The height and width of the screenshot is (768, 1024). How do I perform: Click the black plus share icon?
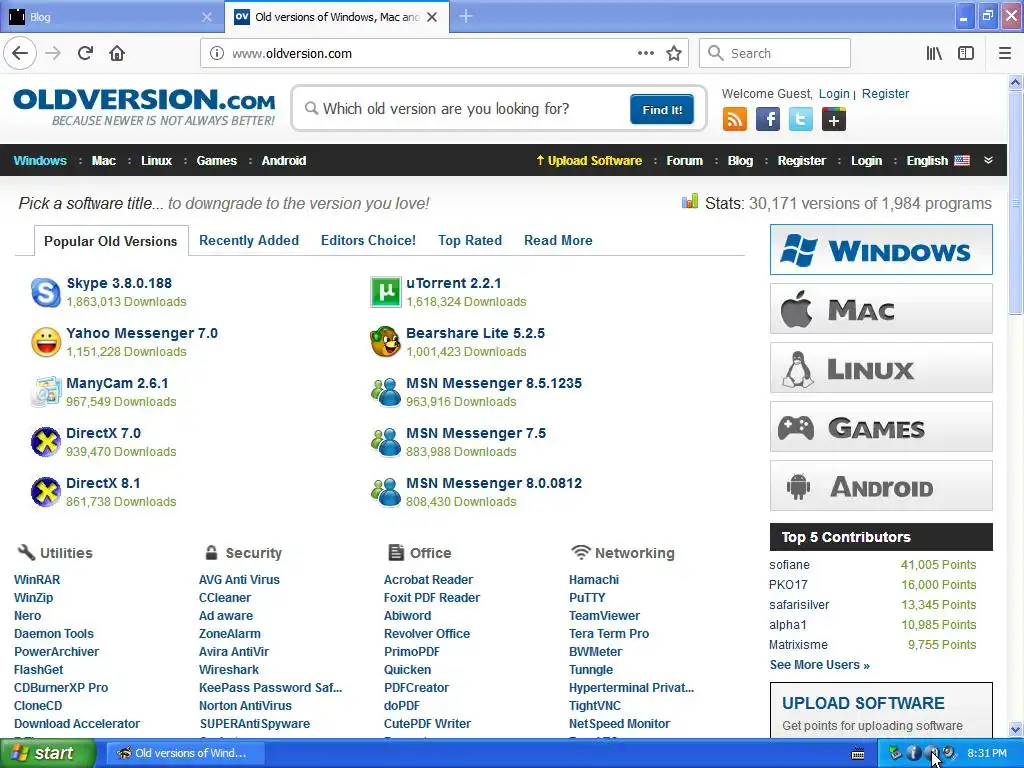833,120
